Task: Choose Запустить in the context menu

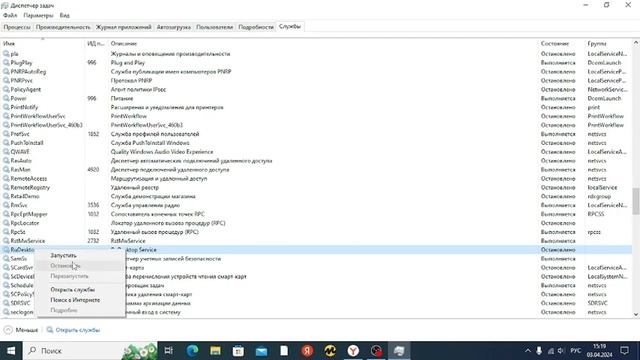Action: coord(63,255)
